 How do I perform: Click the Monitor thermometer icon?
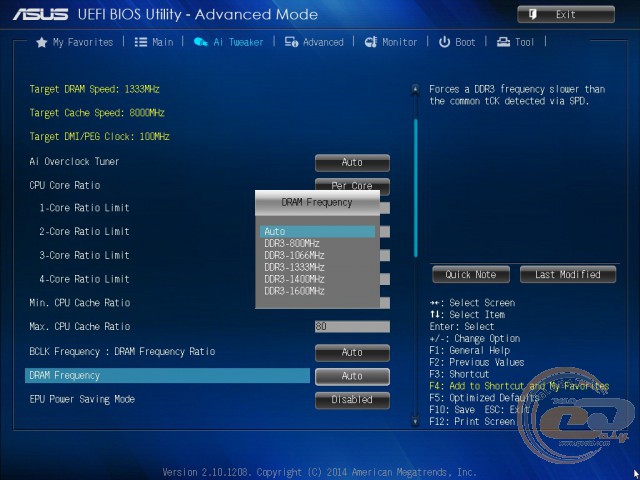pyautogui.click(x=371, y=42)
